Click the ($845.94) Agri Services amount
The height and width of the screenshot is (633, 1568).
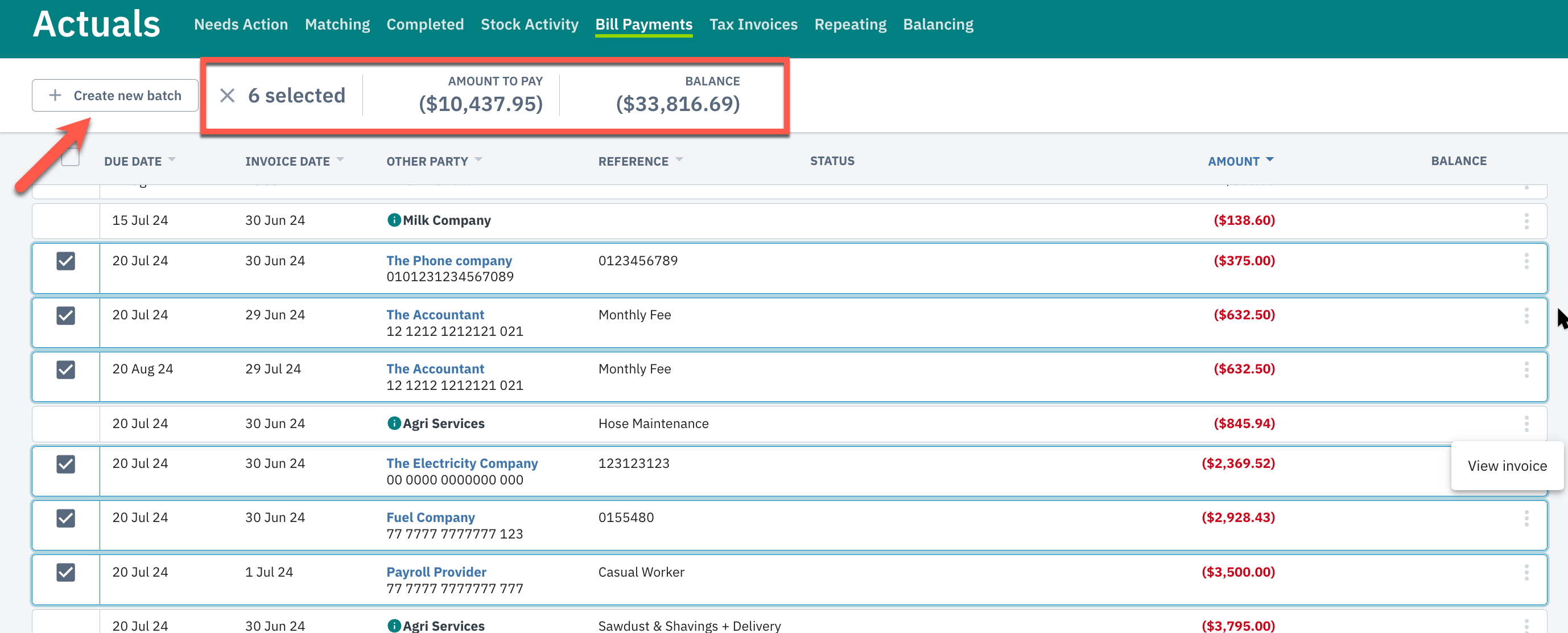pos(1244,424)
